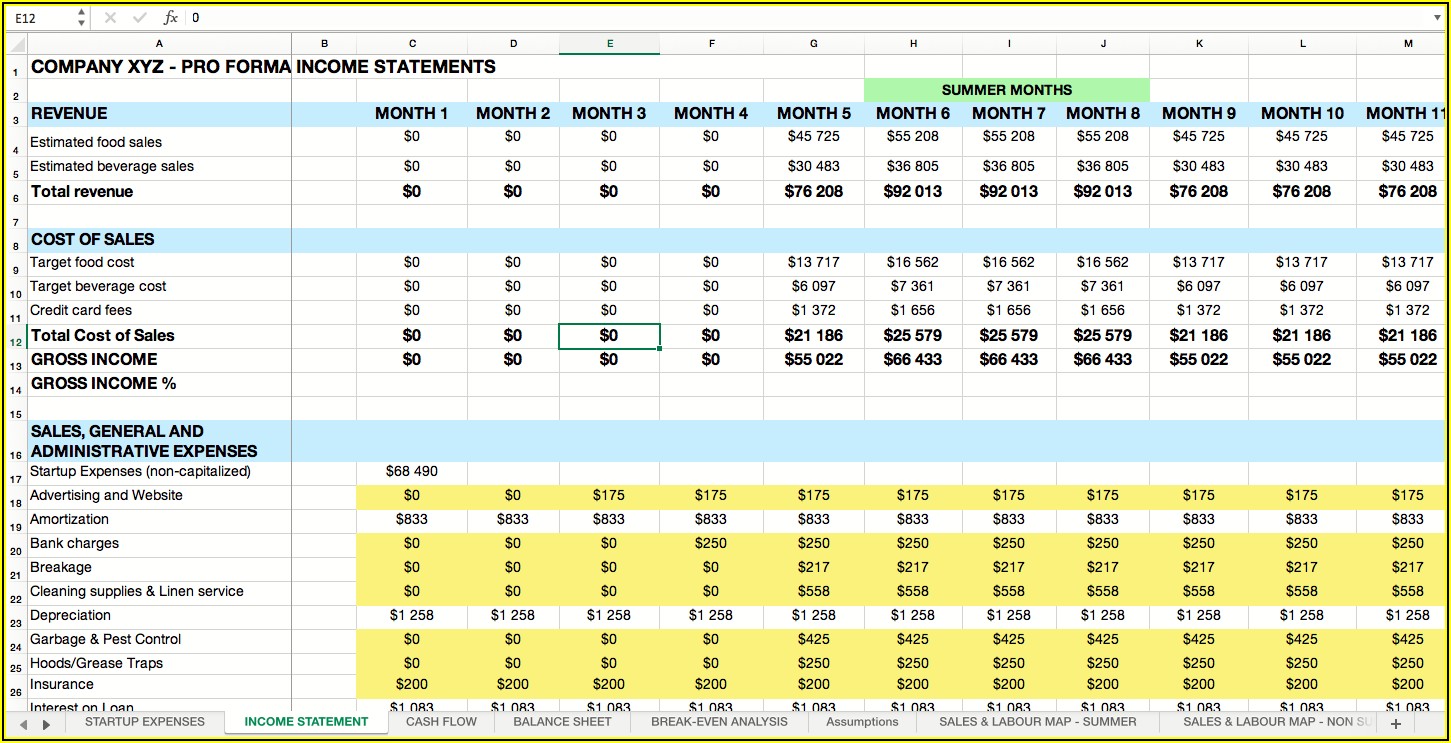The height and width of the screenshot is (743, 1451).
Task: Click the confirm entry checkmark icon
Action: pyautogui.click(x=138, y=18)
